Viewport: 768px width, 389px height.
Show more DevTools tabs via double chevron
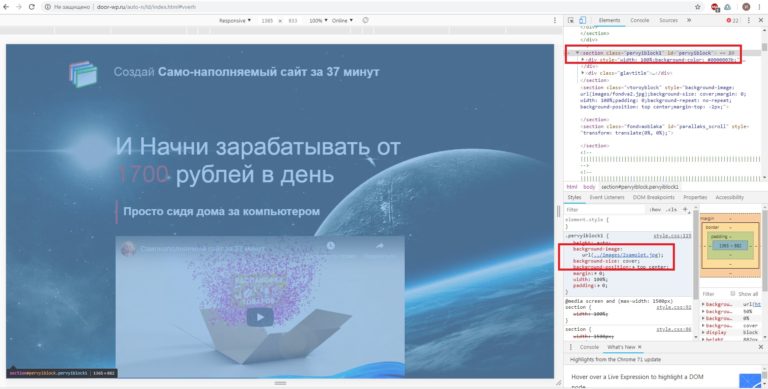(689, 20)
